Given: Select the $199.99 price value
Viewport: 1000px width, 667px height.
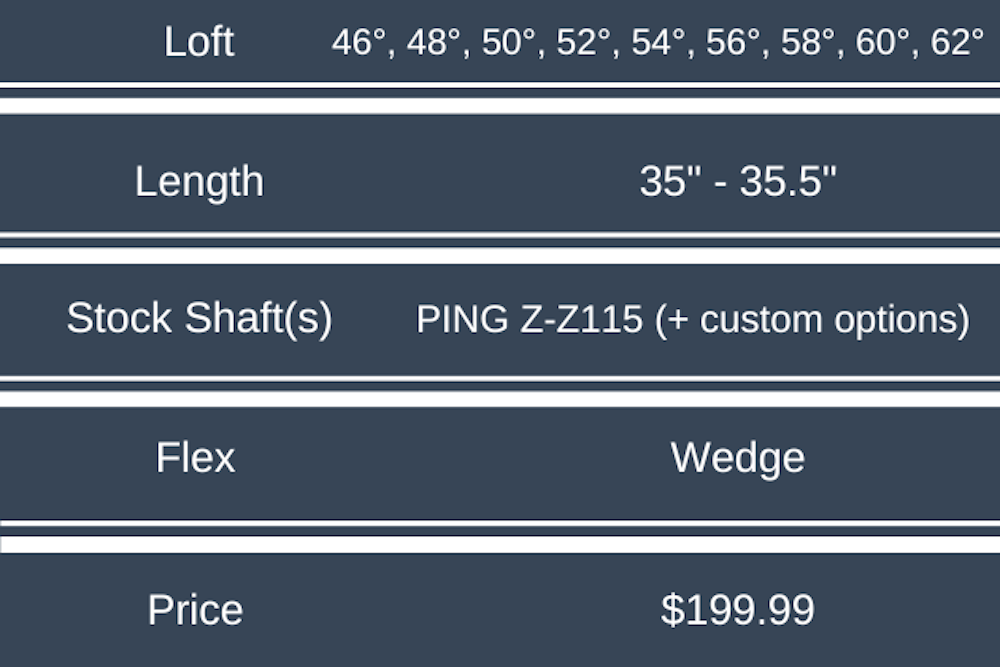Looking at the screenshot, I should pyautogui.click(x=738, y=610).
